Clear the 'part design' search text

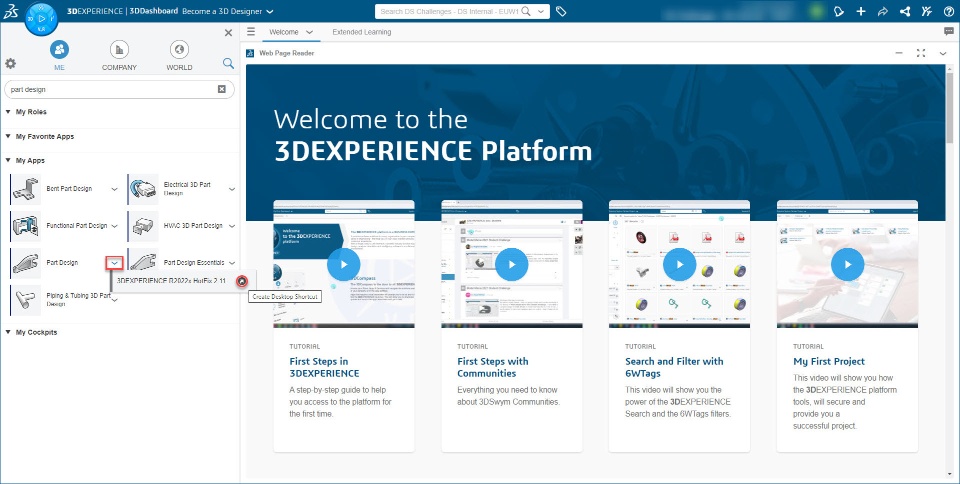222,89
